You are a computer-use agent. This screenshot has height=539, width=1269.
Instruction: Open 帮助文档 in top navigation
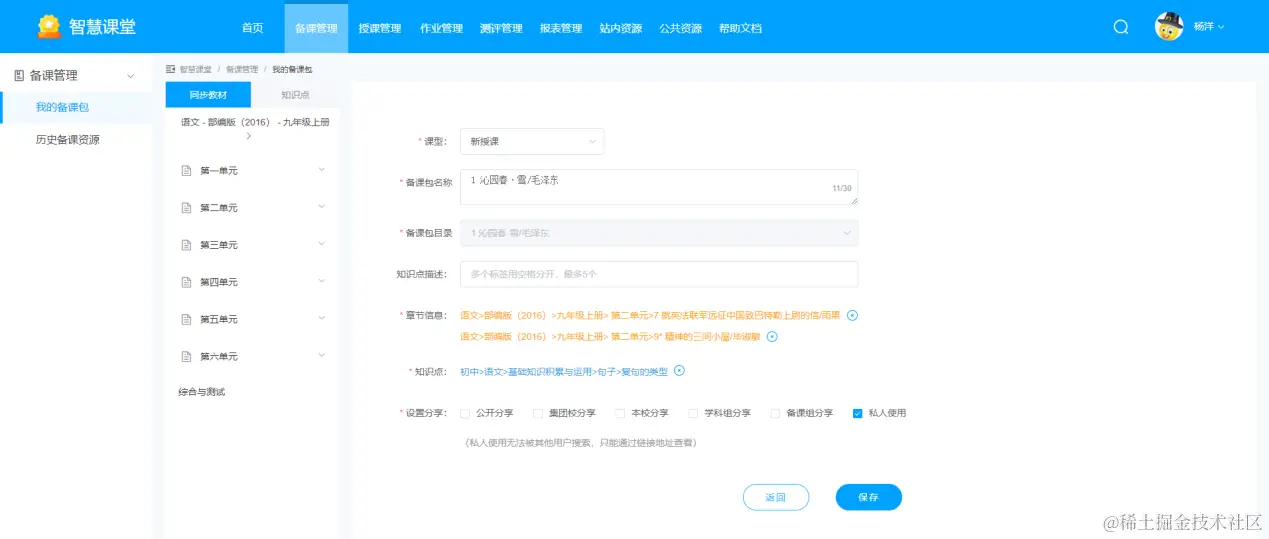[740, 28]
